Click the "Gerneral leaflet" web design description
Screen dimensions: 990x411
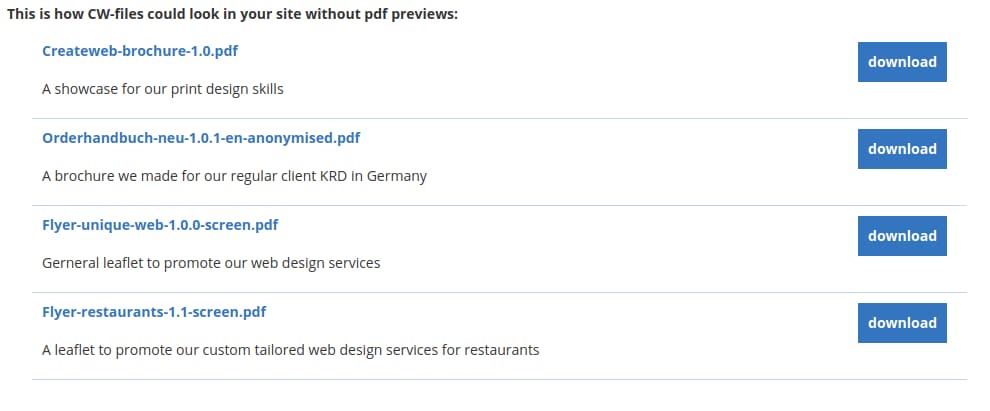[x=211, y=263]
